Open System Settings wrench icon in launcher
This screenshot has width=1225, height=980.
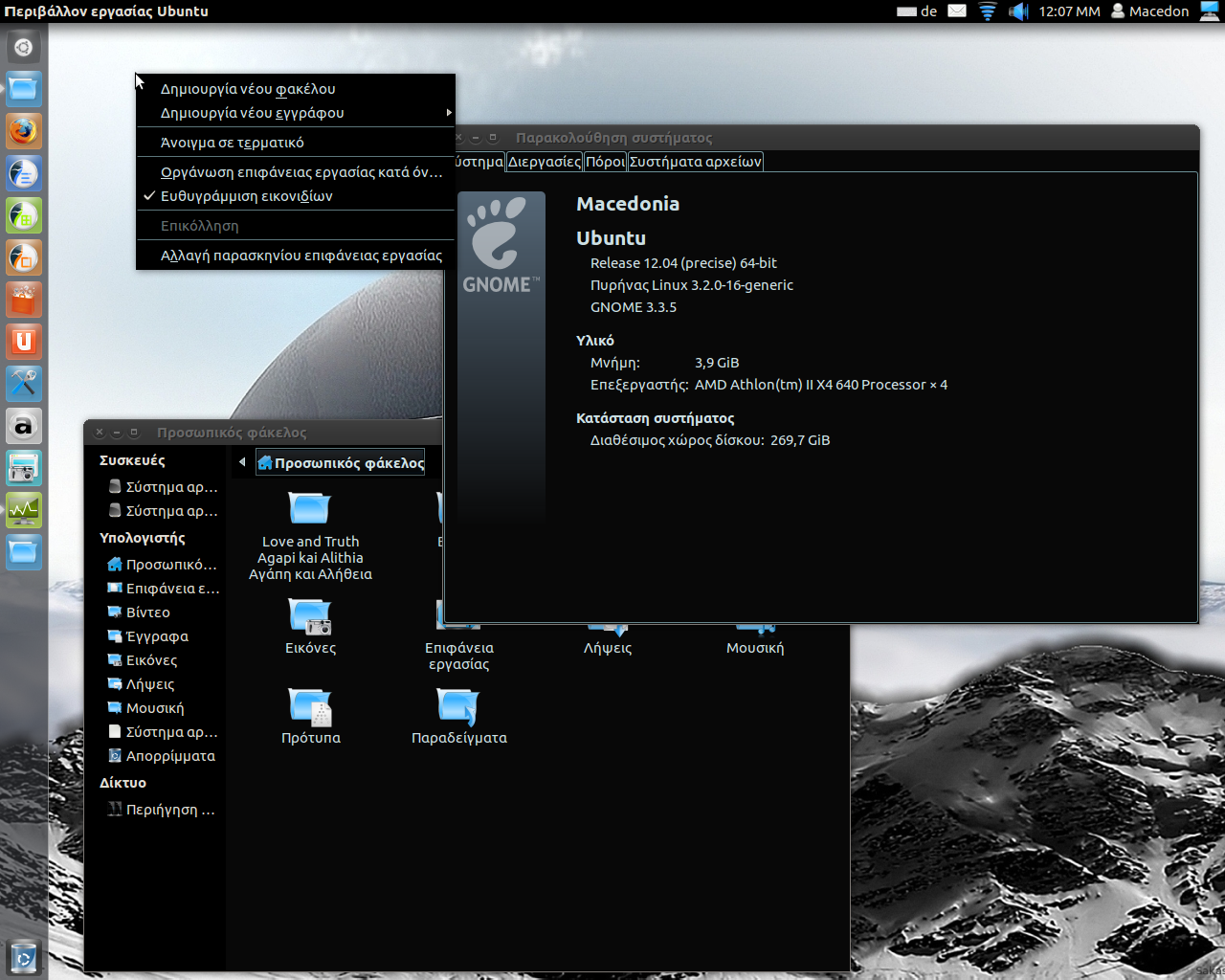pyautogui.click(x=24, y=385)
